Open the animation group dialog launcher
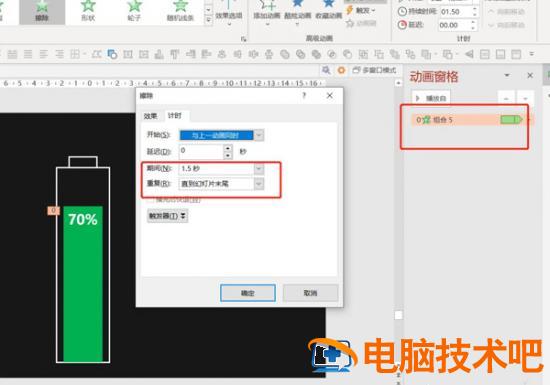The image size is (550, 385). point(243,39)
